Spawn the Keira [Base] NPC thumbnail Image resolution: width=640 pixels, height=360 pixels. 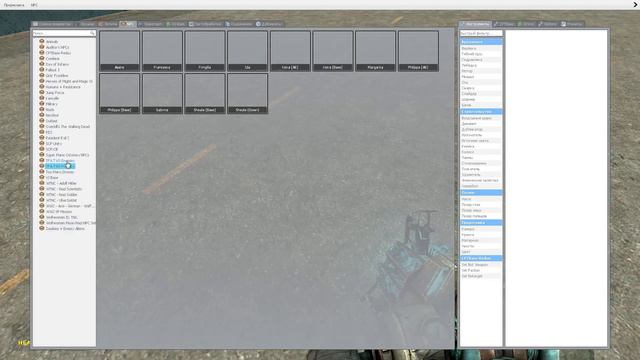333,51
